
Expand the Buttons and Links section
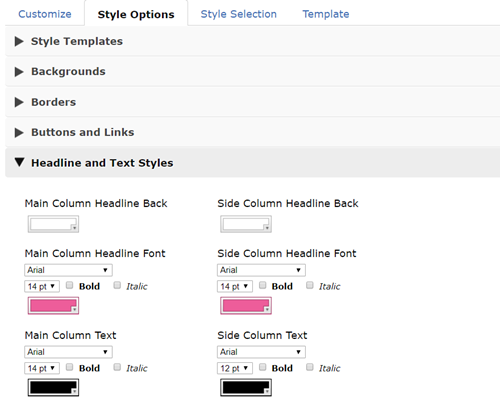point(252,132)
